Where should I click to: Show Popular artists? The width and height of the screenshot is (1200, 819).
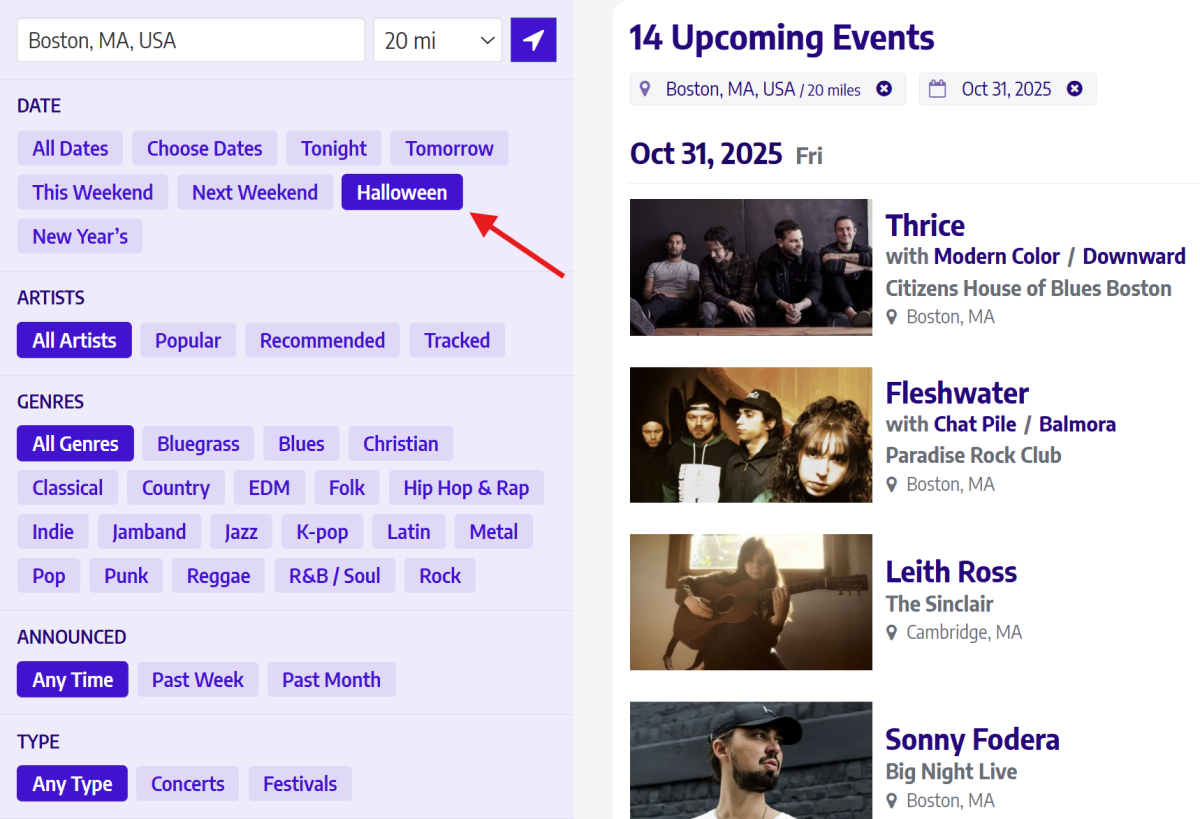(x=188, y=340)
